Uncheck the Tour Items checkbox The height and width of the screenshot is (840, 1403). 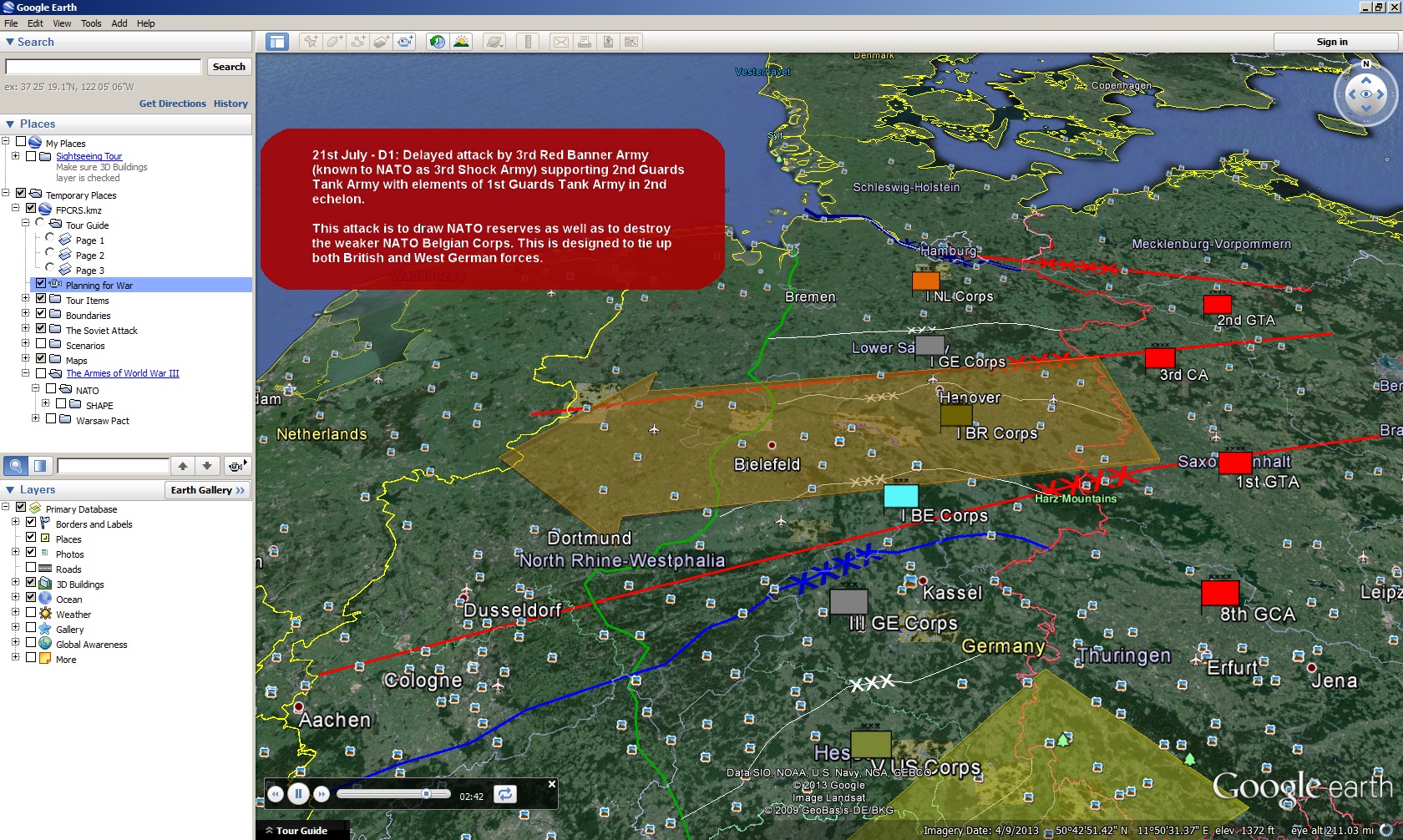tap(41, 299)
